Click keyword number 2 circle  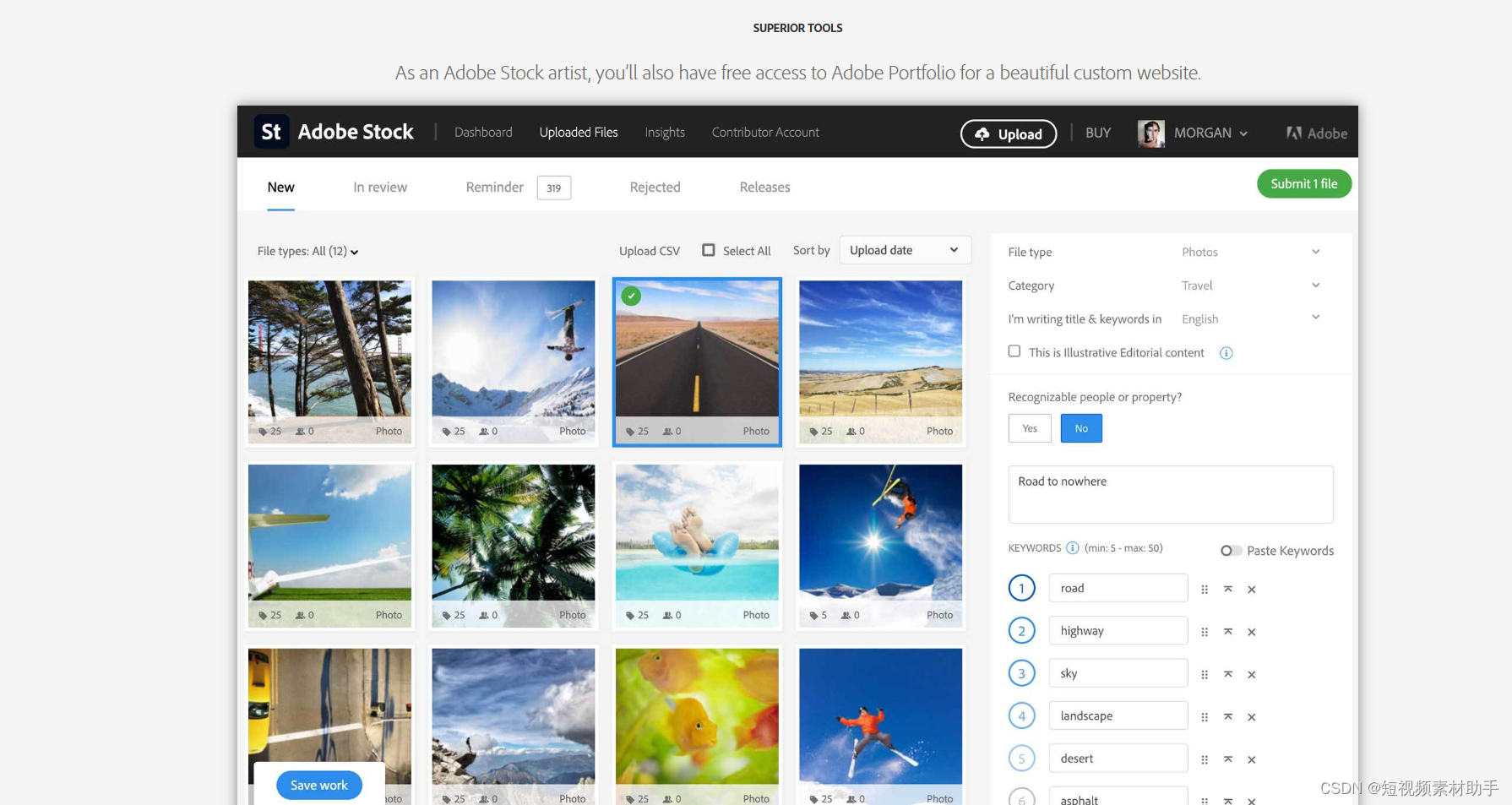point(1021,630)
